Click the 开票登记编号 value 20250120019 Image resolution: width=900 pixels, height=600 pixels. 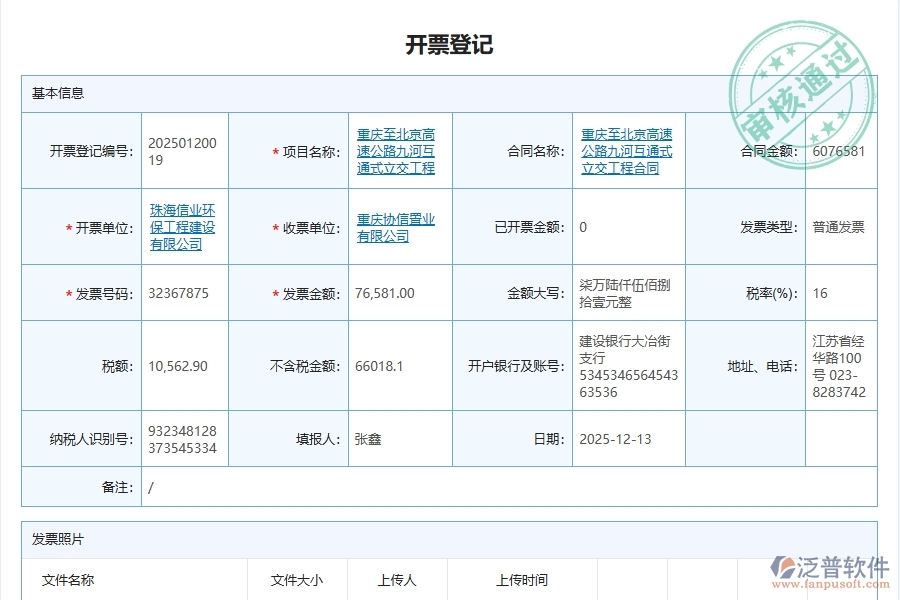coord(186,150)
